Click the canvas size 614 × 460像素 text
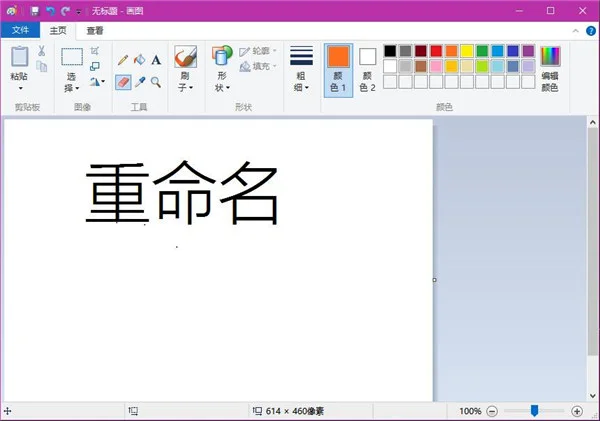 tap(295, 411)
